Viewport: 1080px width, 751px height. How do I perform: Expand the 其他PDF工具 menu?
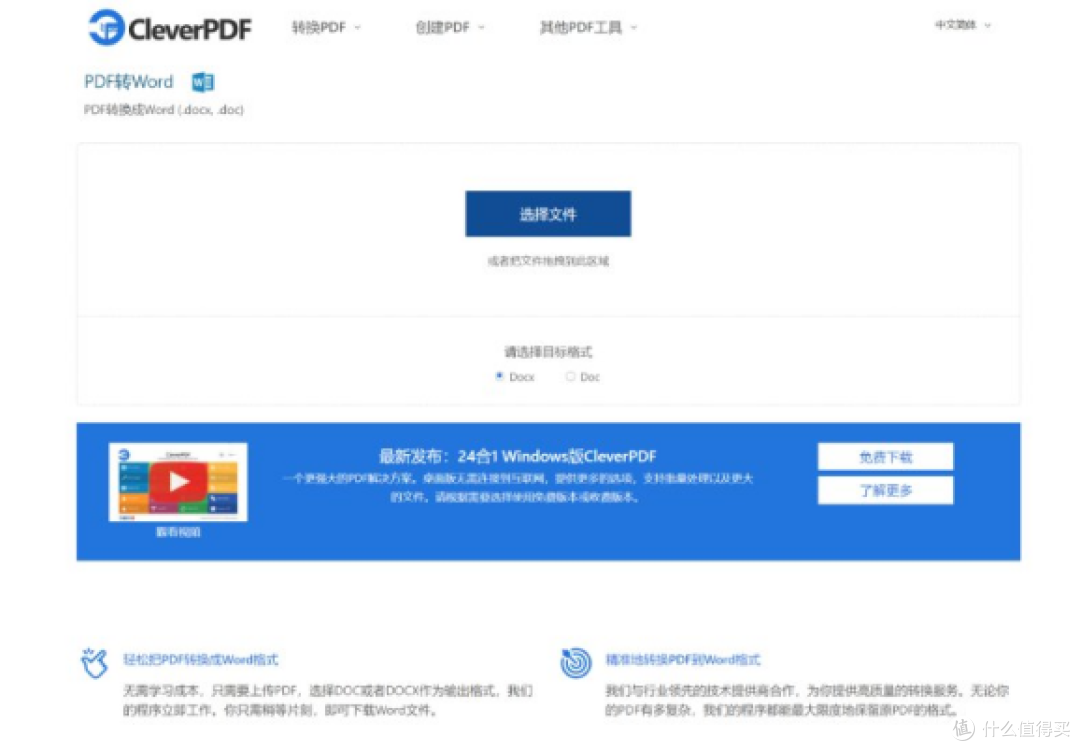click(x=588, y=28)
